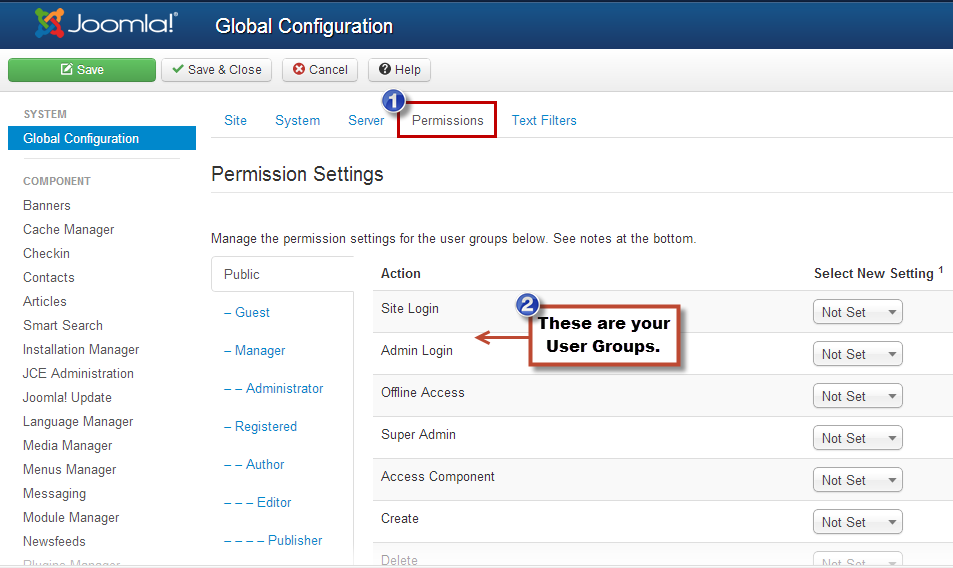Switch to the System tab

tap(297, 120)
